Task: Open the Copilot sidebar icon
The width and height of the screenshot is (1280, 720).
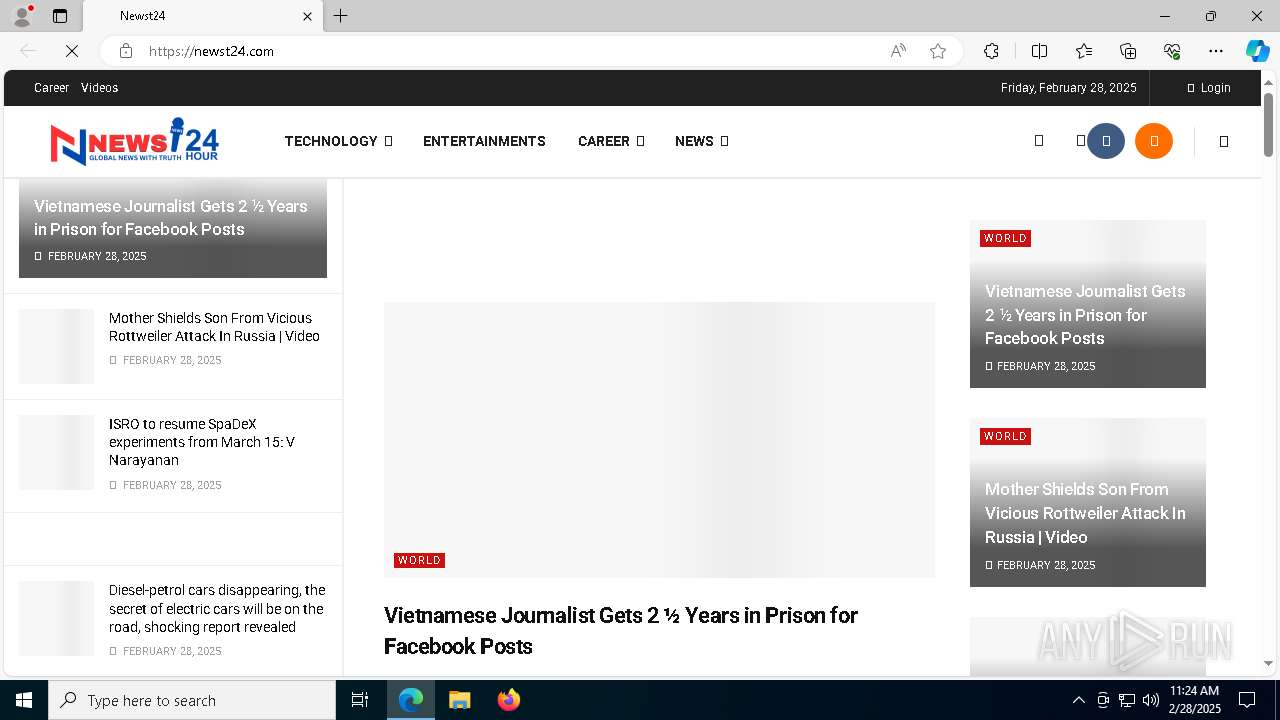Action: (x=1257, y=51)
